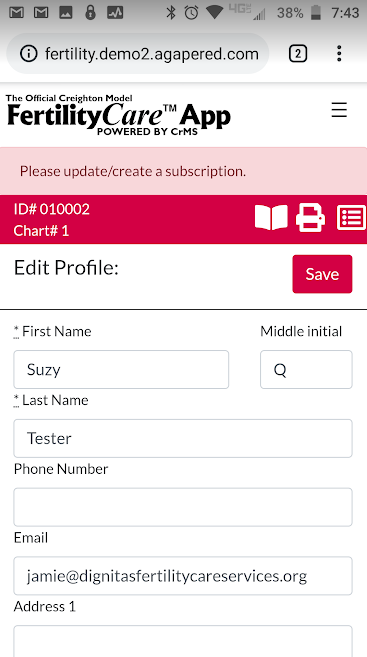Open the book icon in red bar
The image size is (367, 657).
(271, 217)
